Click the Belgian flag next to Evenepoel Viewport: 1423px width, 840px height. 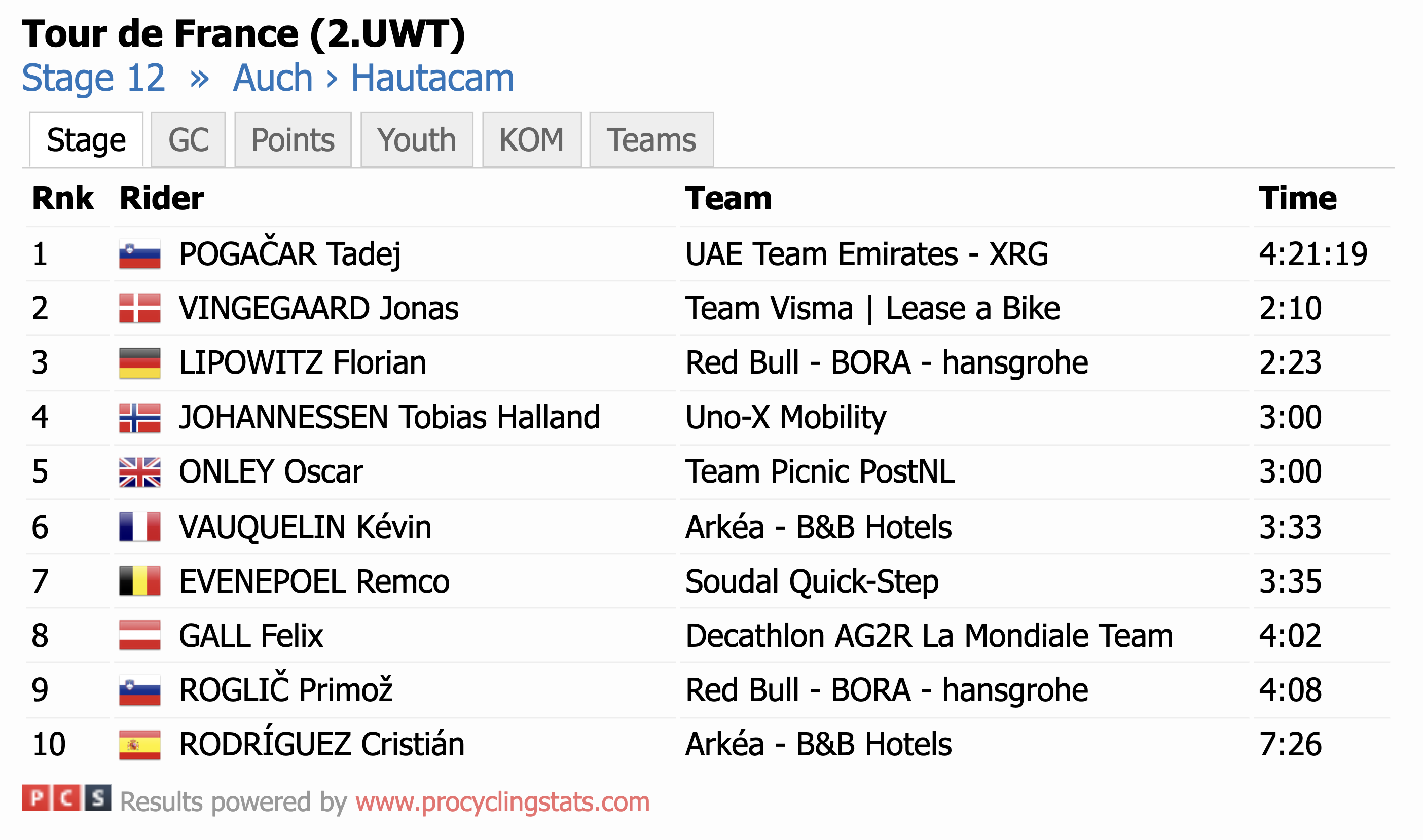coord(140,581)
